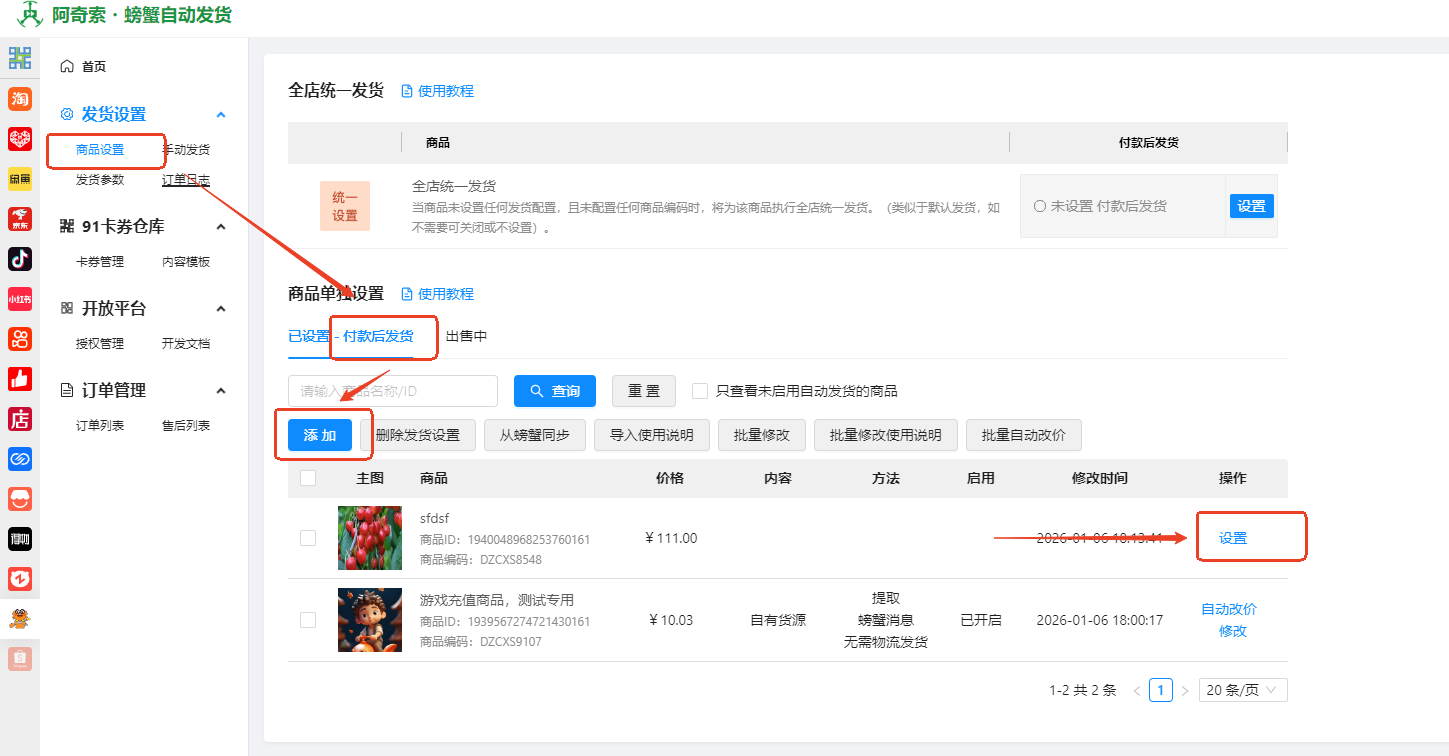Click the 删除发货设置 button

[x=417, y=435]
